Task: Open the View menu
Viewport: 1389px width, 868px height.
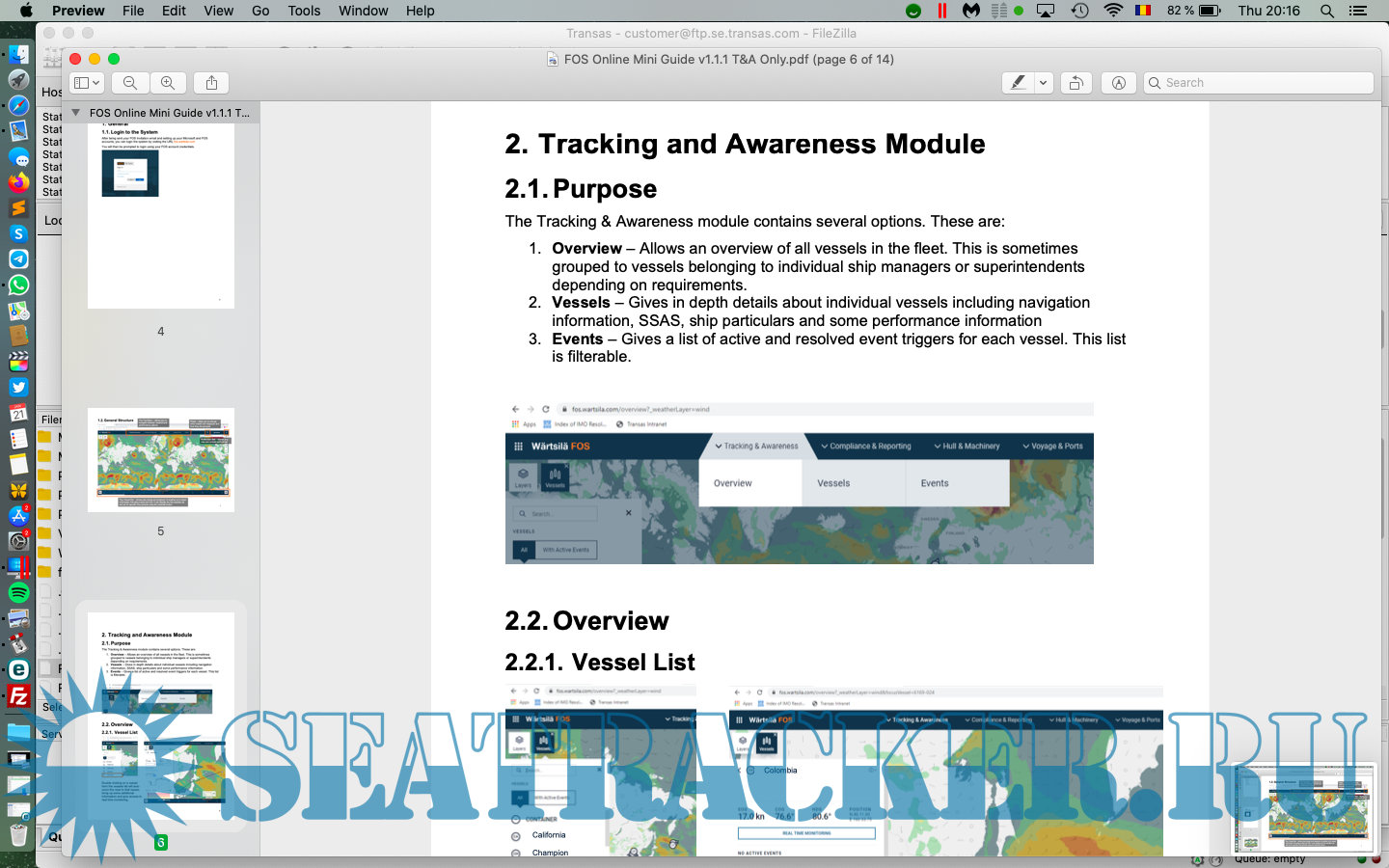Action: (x=218, y=11)
